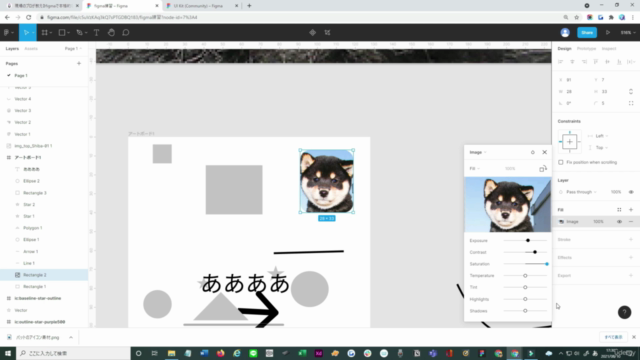
Task: Switch to the Assets tab
Action: tap(31, 49)
